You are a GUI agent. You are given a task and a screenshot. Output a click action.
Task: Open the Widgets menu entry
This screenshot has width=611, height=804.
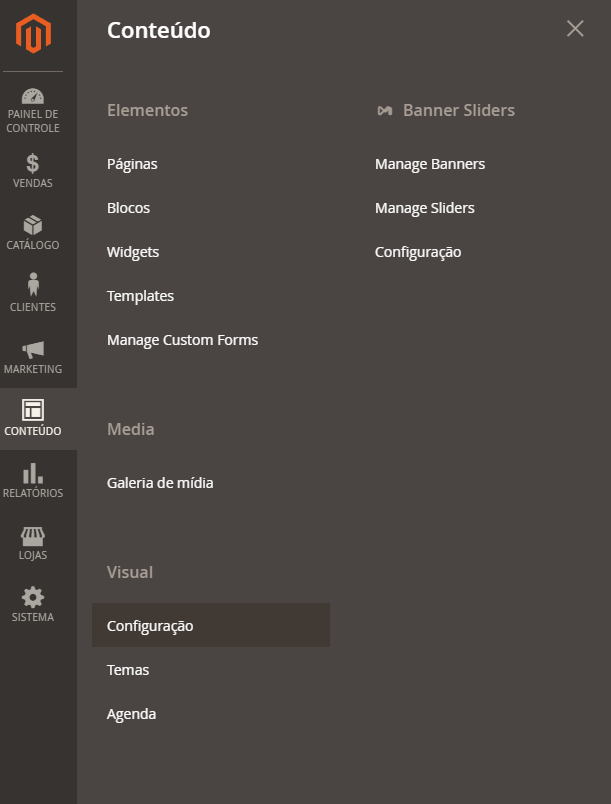tap(133, 252)
